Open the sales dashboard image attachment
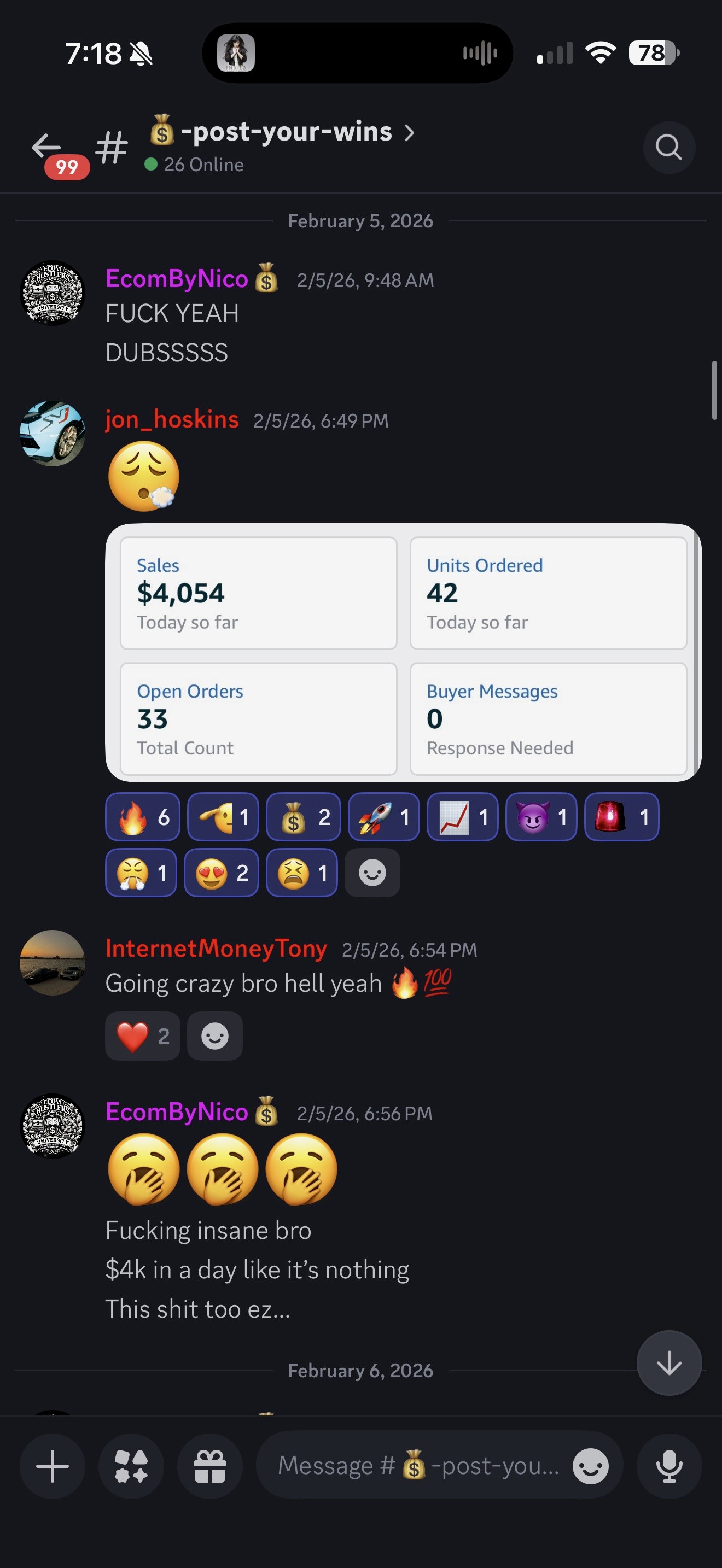The height and width of the screenshot is (1568, 722). 403,653
